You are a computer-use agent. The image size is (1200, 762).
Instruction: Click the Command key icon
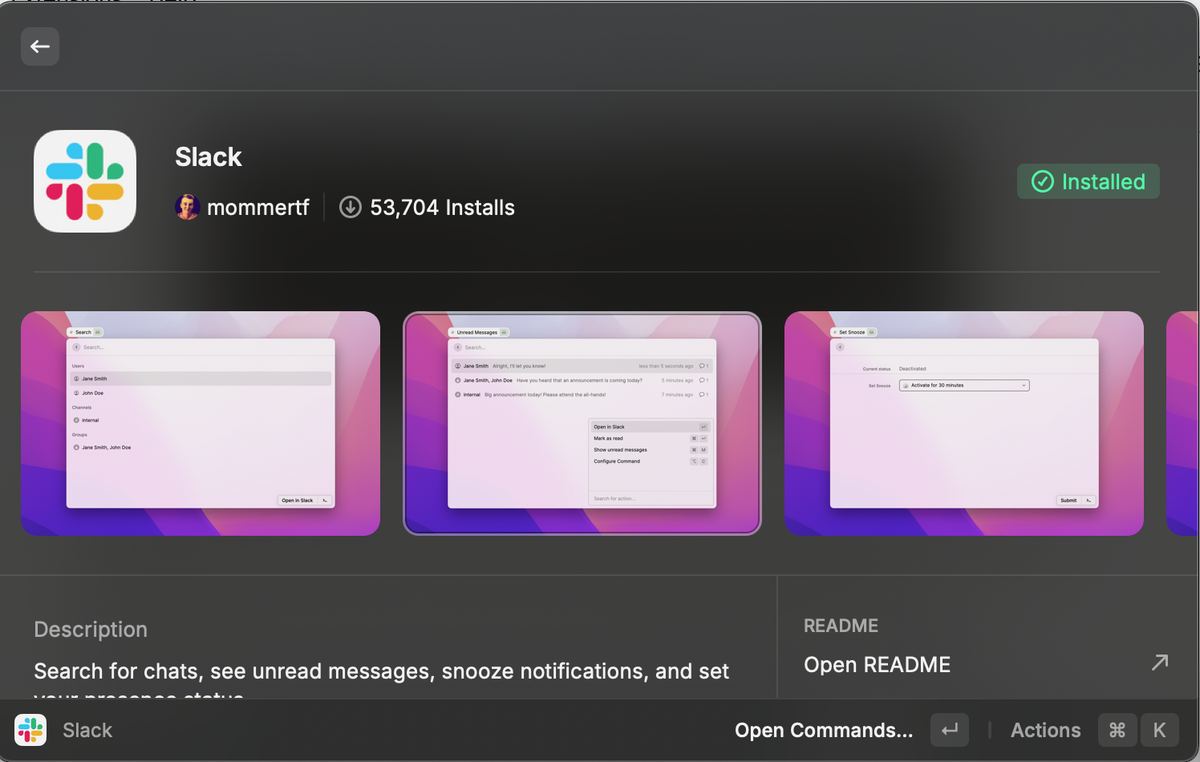tap(1118, 730)
